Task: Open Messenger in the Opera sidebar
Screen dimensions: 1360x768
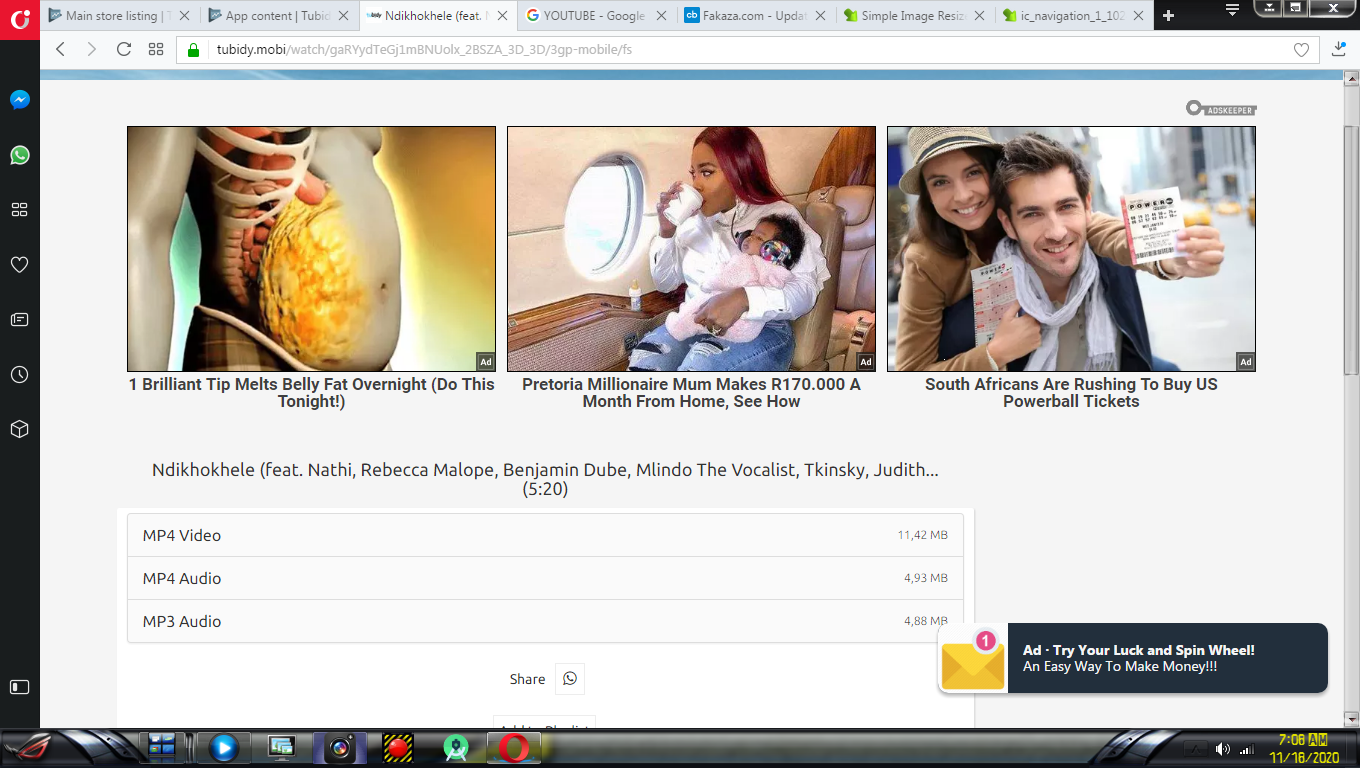Action: [19, 100]
